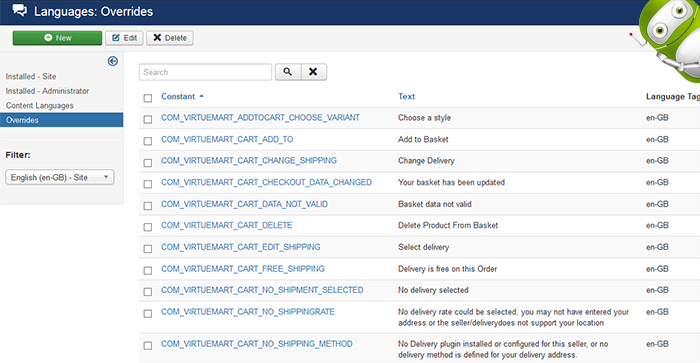Click the 'Select delivery' text cell
700x363 pixels.
[x=424, y=247]
